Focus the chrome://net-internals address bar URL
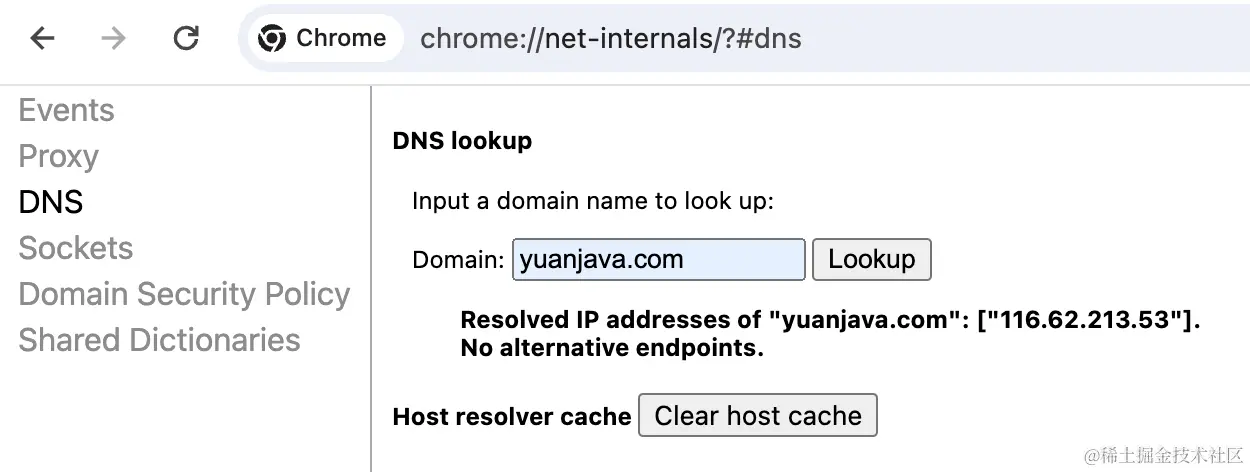This screenshot has height=472, width=1250. pyautogui.click(x=610, y=39)
